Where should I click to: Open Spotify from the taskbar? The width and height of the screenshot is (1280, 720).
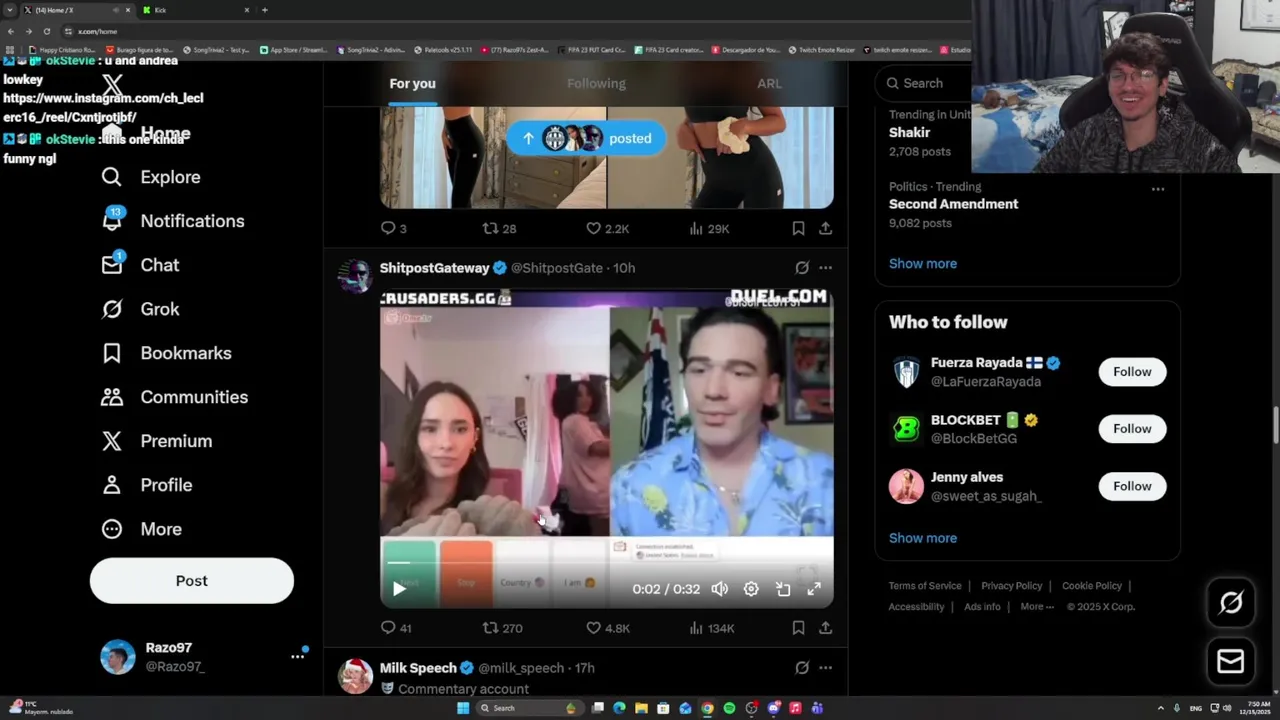click(729, 708)
